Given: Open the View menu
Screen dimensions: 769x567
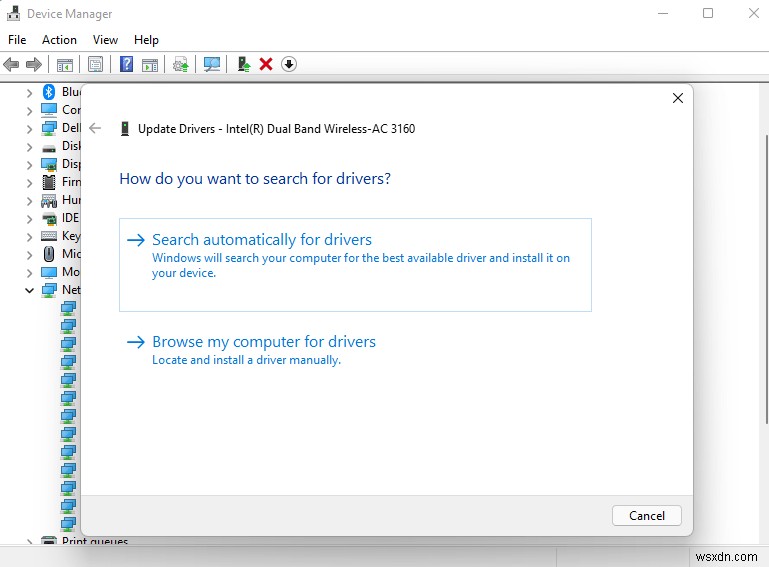Looking at the screenshot, I should click(105, 40).
